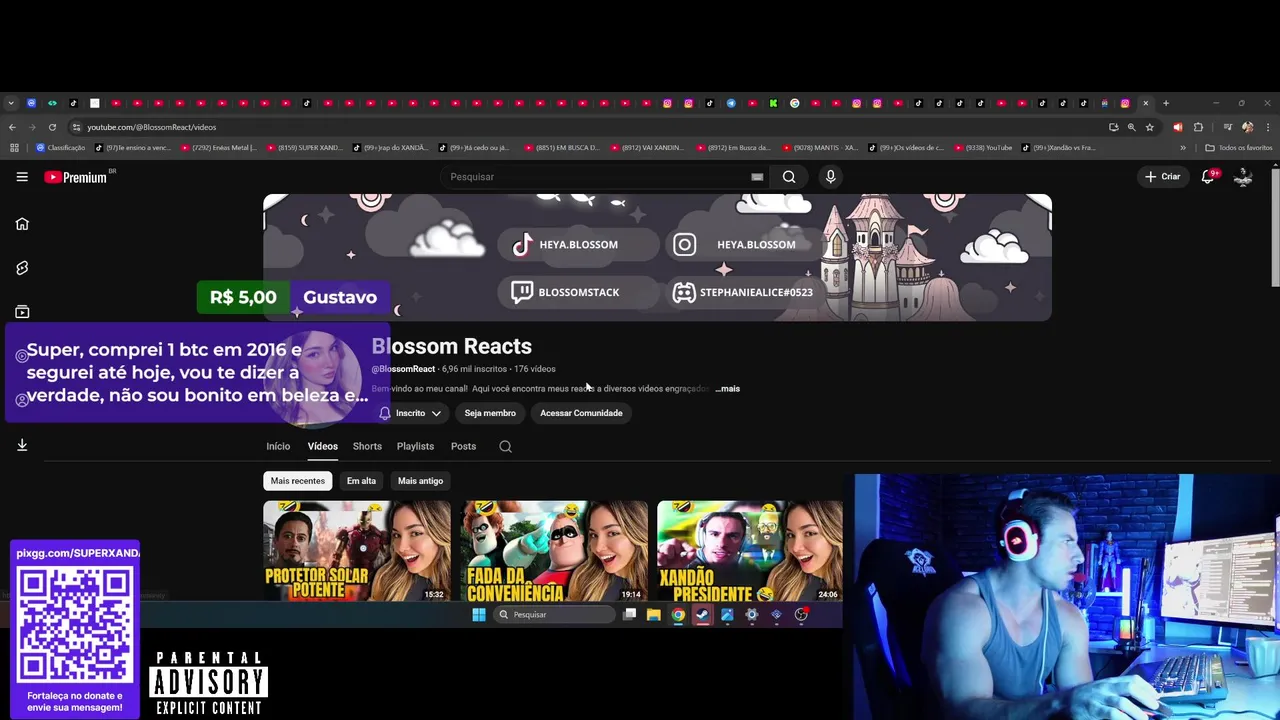Select the Vídeos channel tab

(322, 446)
